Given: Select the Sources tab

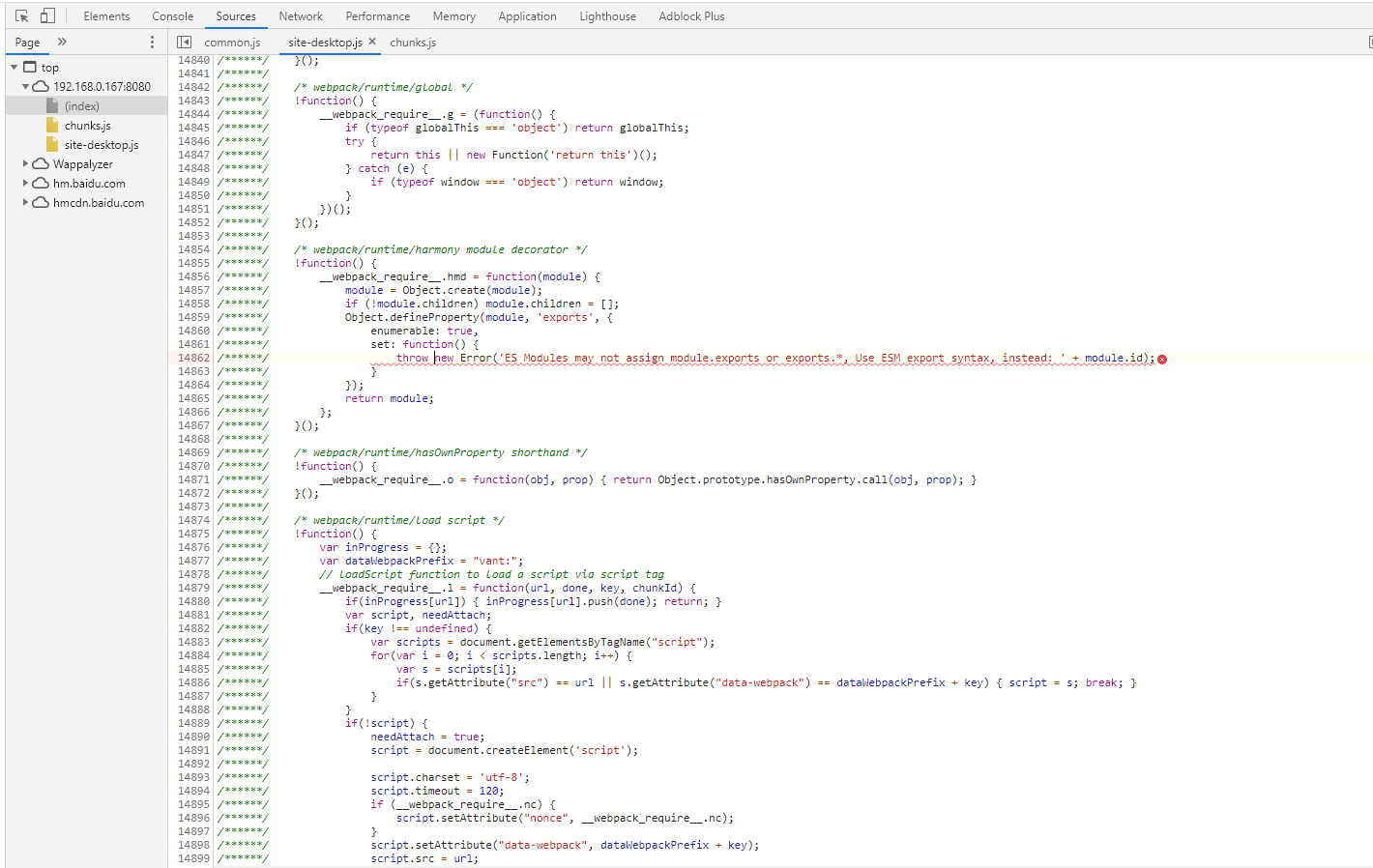Looking at the screenshot, I should pos(236,16).
